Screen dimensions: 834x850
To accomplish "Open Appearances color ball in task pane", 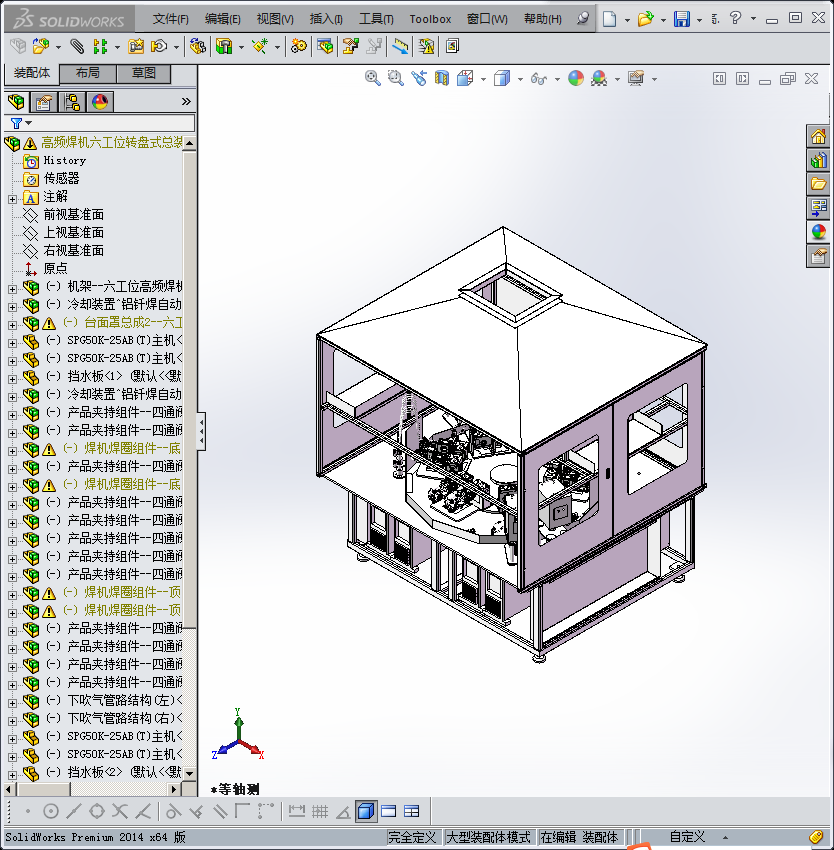I will 818,232.
